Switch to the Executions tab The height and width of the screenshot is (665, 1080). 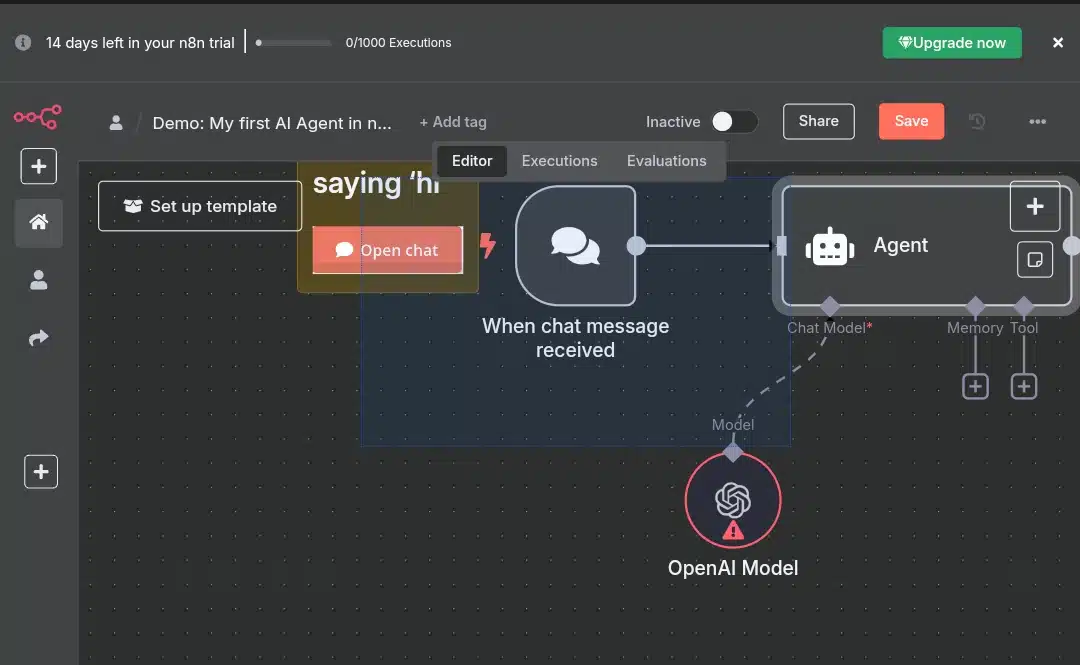tap(559, 161)
